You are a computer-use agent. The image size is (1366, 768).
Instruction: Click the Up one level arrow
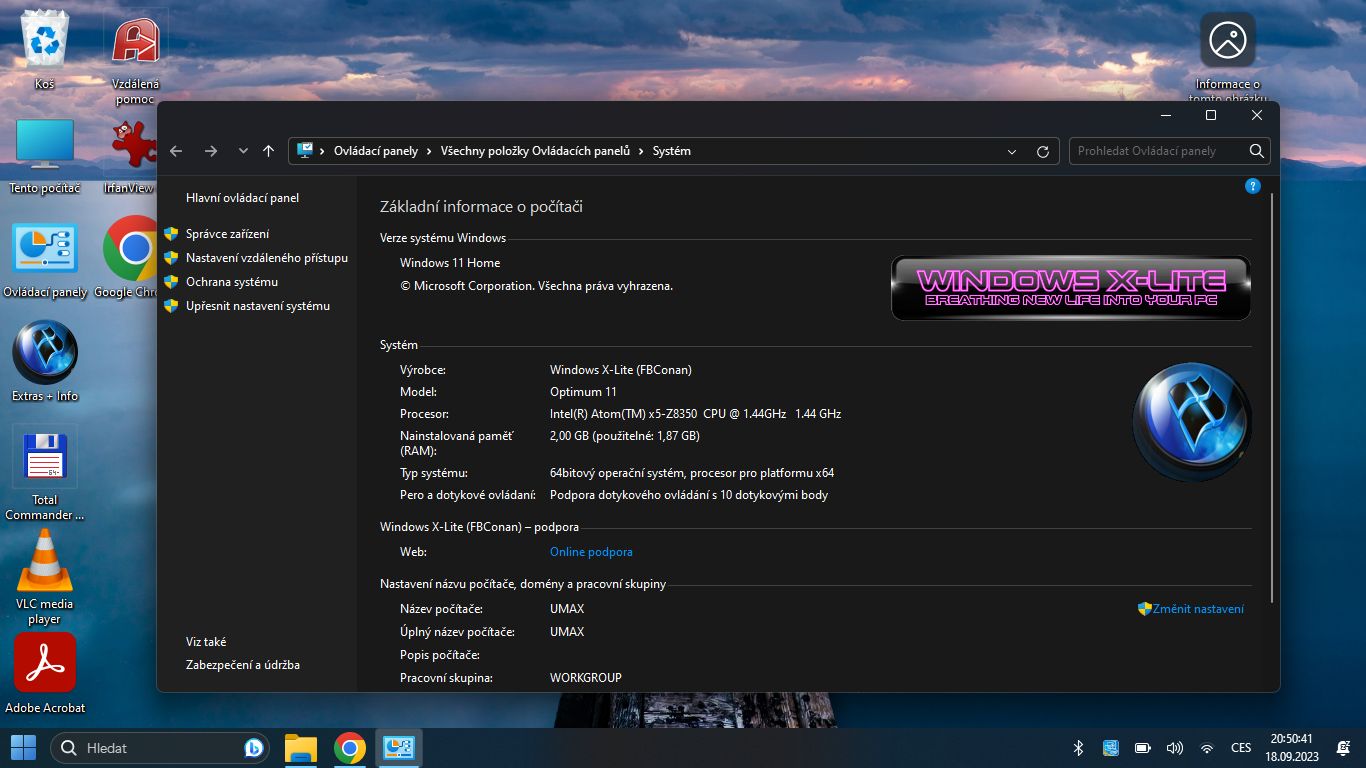coord(268,151)
